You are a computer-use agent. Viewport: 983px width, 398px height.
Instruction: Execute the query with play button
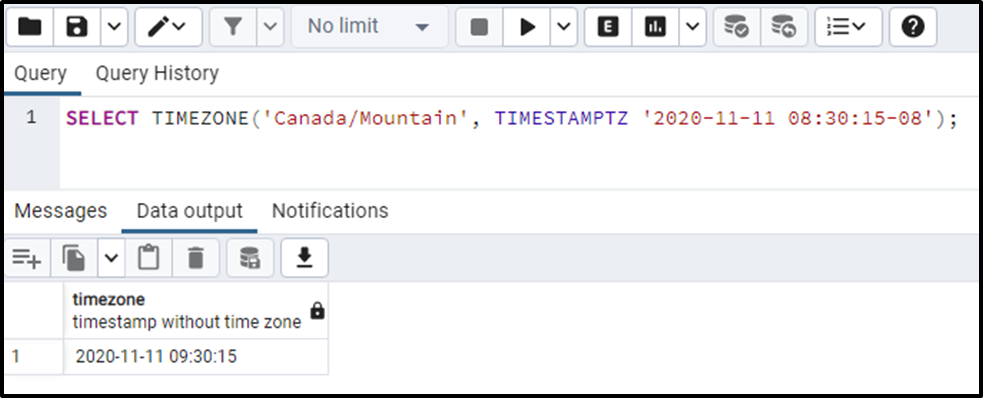[527, 27]
